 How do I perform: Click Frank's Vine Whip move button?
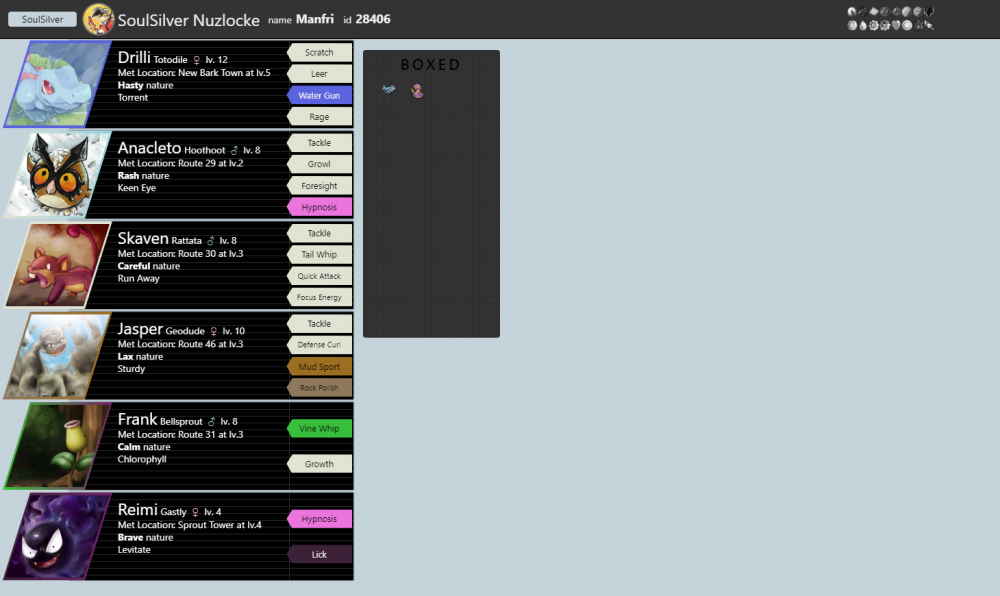tap(319, 428)
